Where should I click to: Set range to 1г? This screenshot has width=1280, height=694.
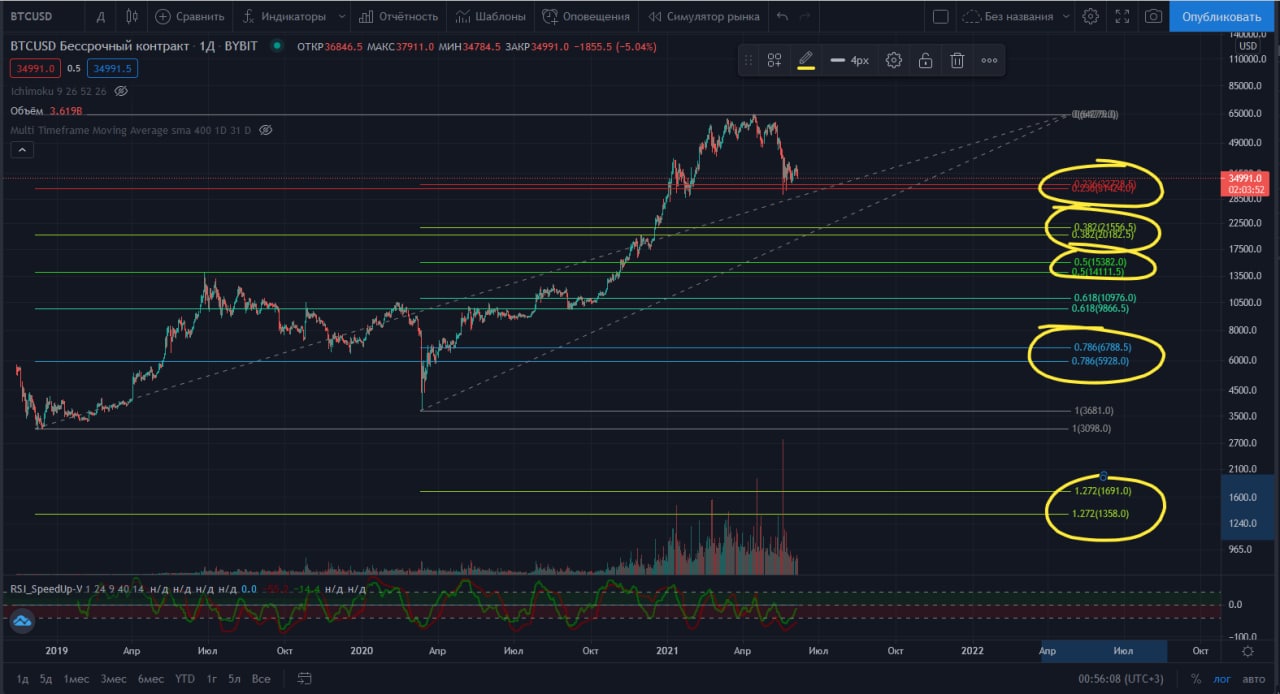pyautogui.click(x=212, y=679)
